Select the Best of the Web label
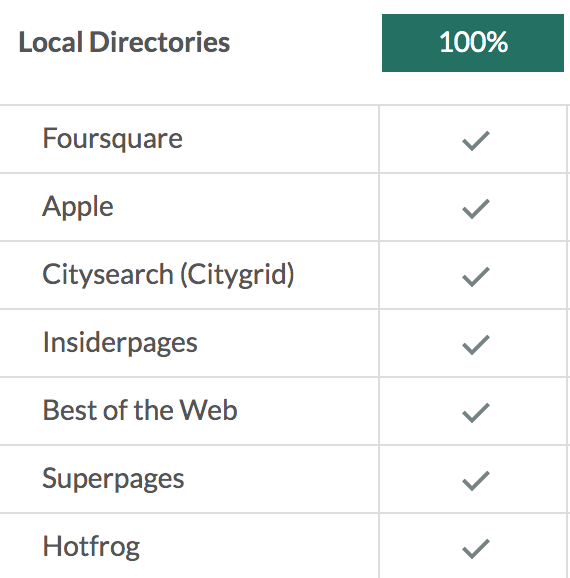Screen dimensions: 570x578 point(140,410)
